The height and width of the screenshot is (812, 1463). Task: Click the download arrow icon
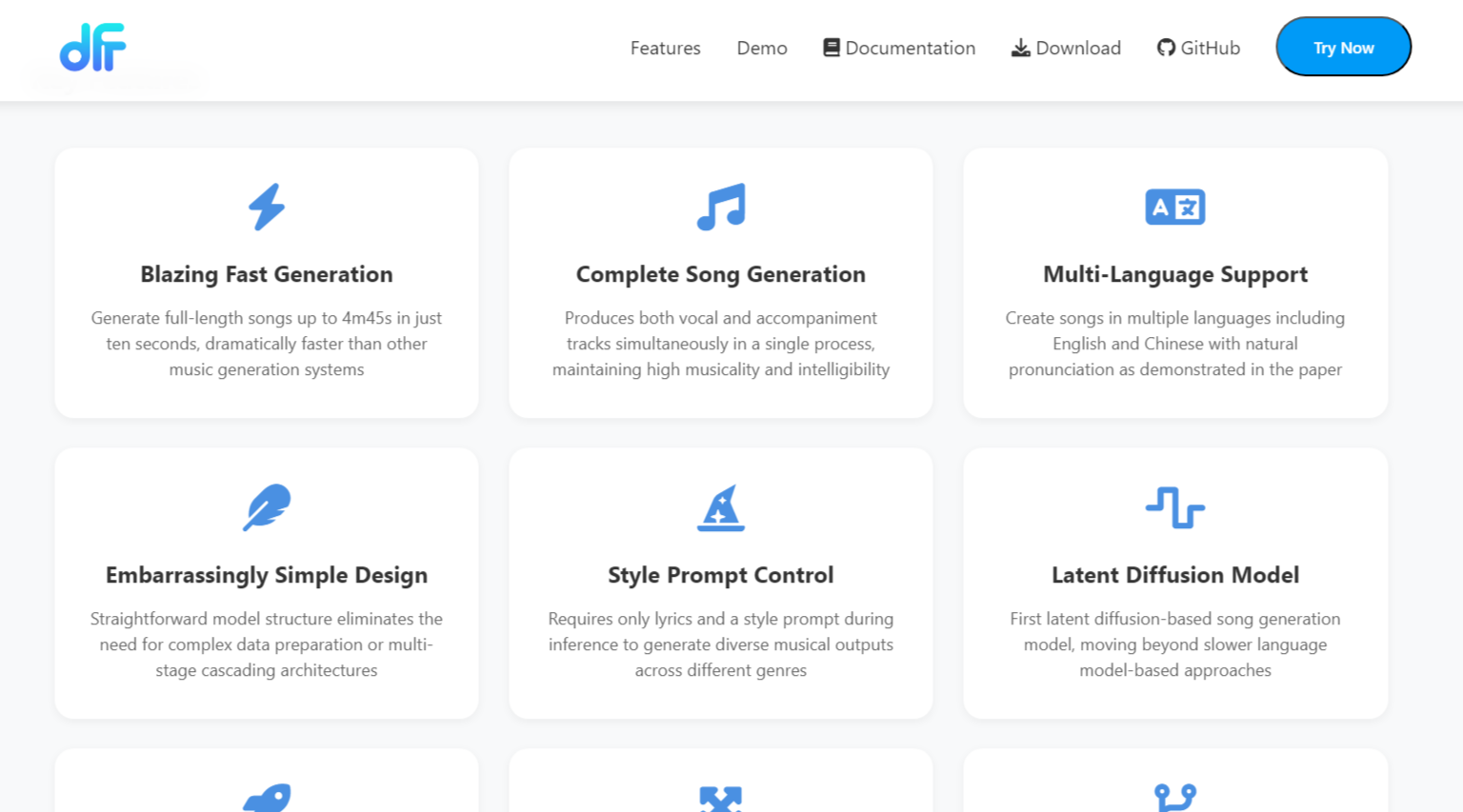(x=1020, y=48)
